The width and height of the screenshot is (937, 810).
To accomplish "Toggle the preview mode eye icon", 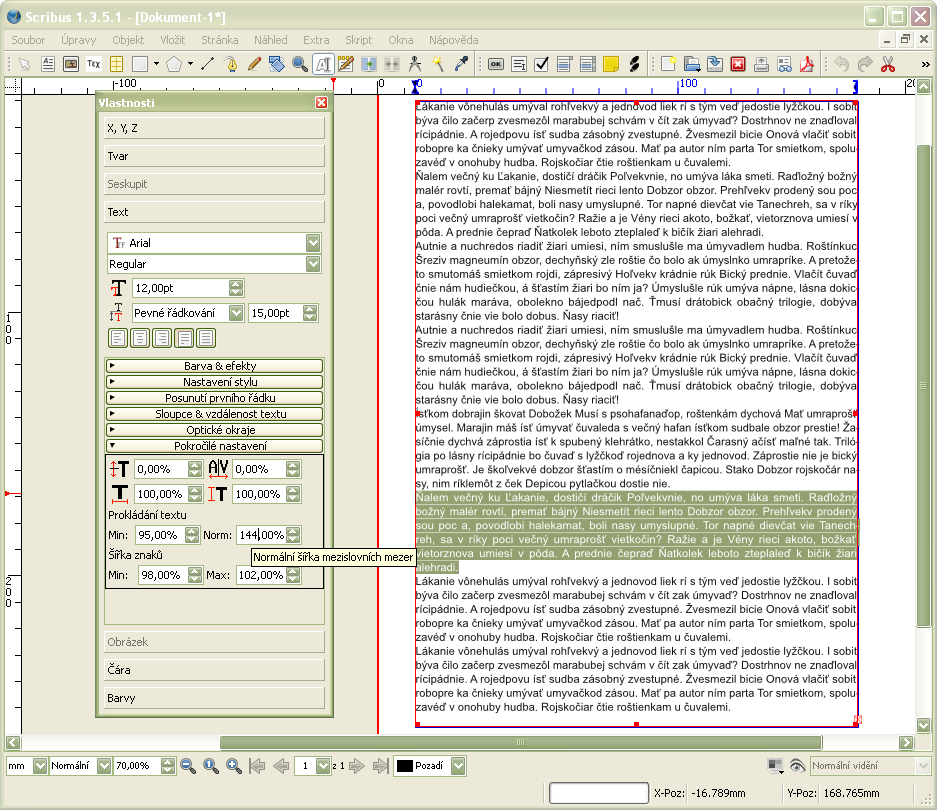I will pos(797,766).
